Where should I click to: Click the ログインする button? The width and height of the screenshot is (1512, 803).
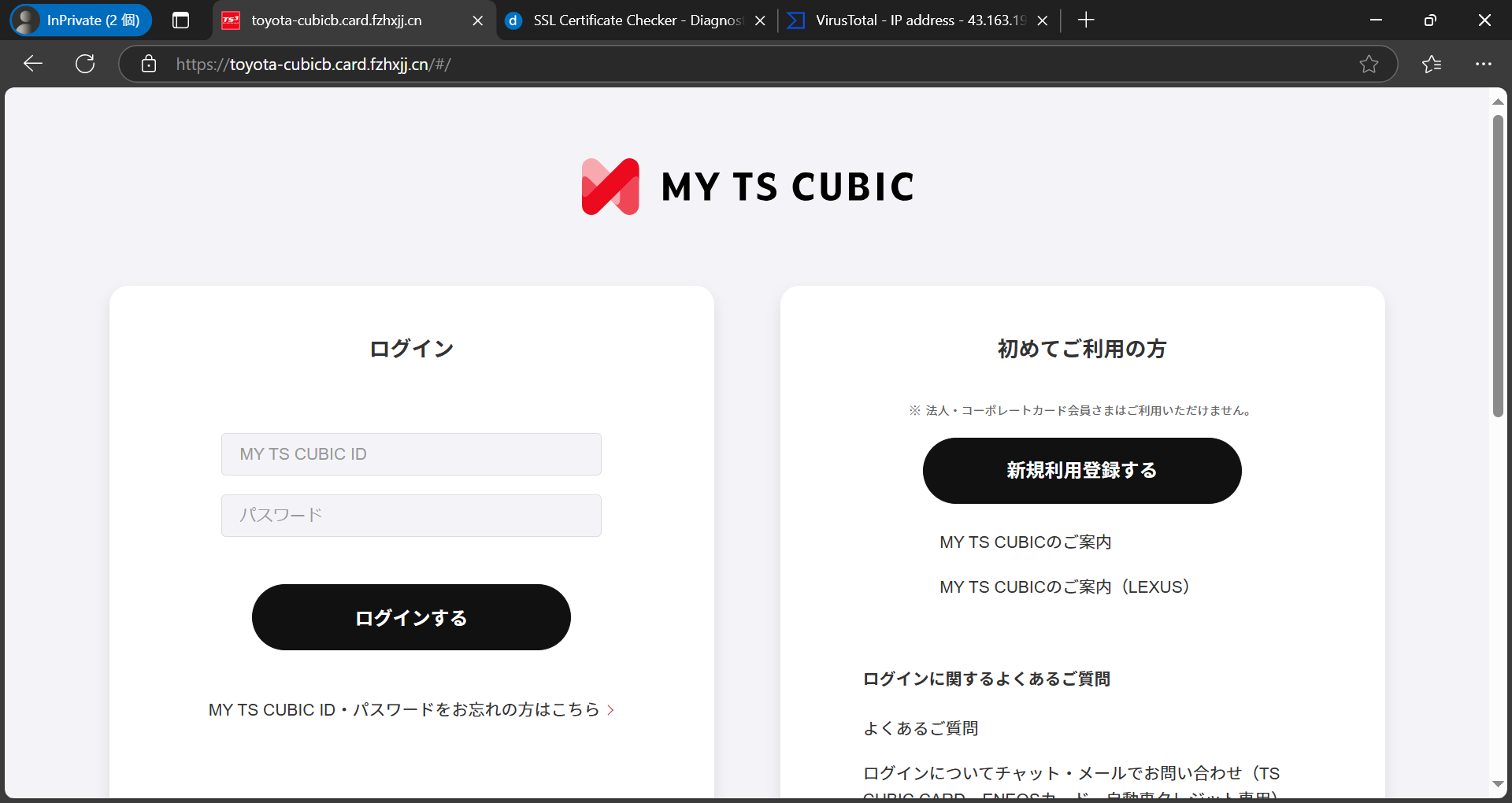coord(411,617)
